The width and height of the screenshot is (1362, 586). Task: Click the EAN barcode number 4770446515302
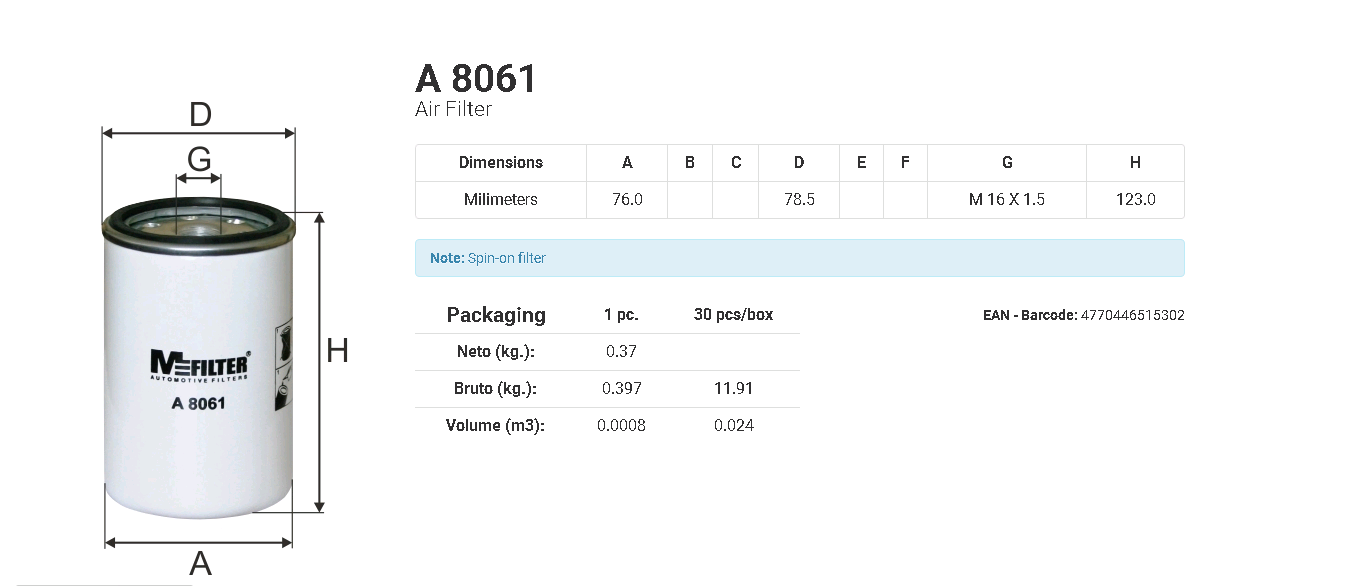pyautogui.click(x=1133, y=315)
